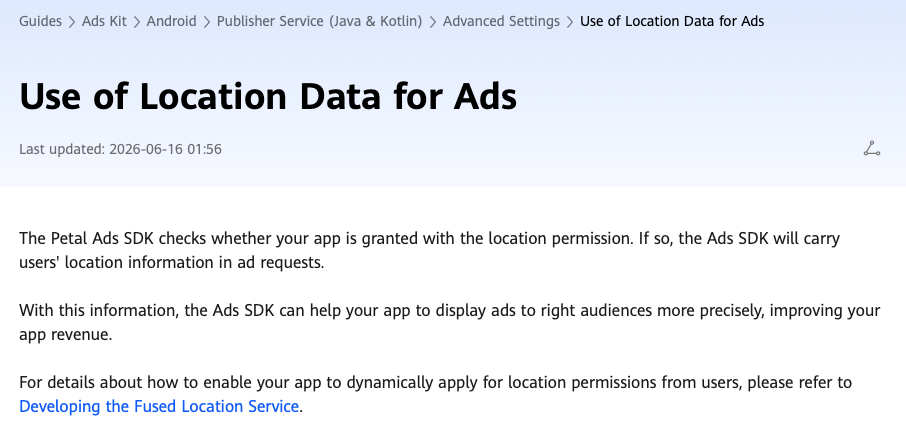Screen dimensions: 906x434
Task: Click the share icon beside the title
Action: click(871, 149)
